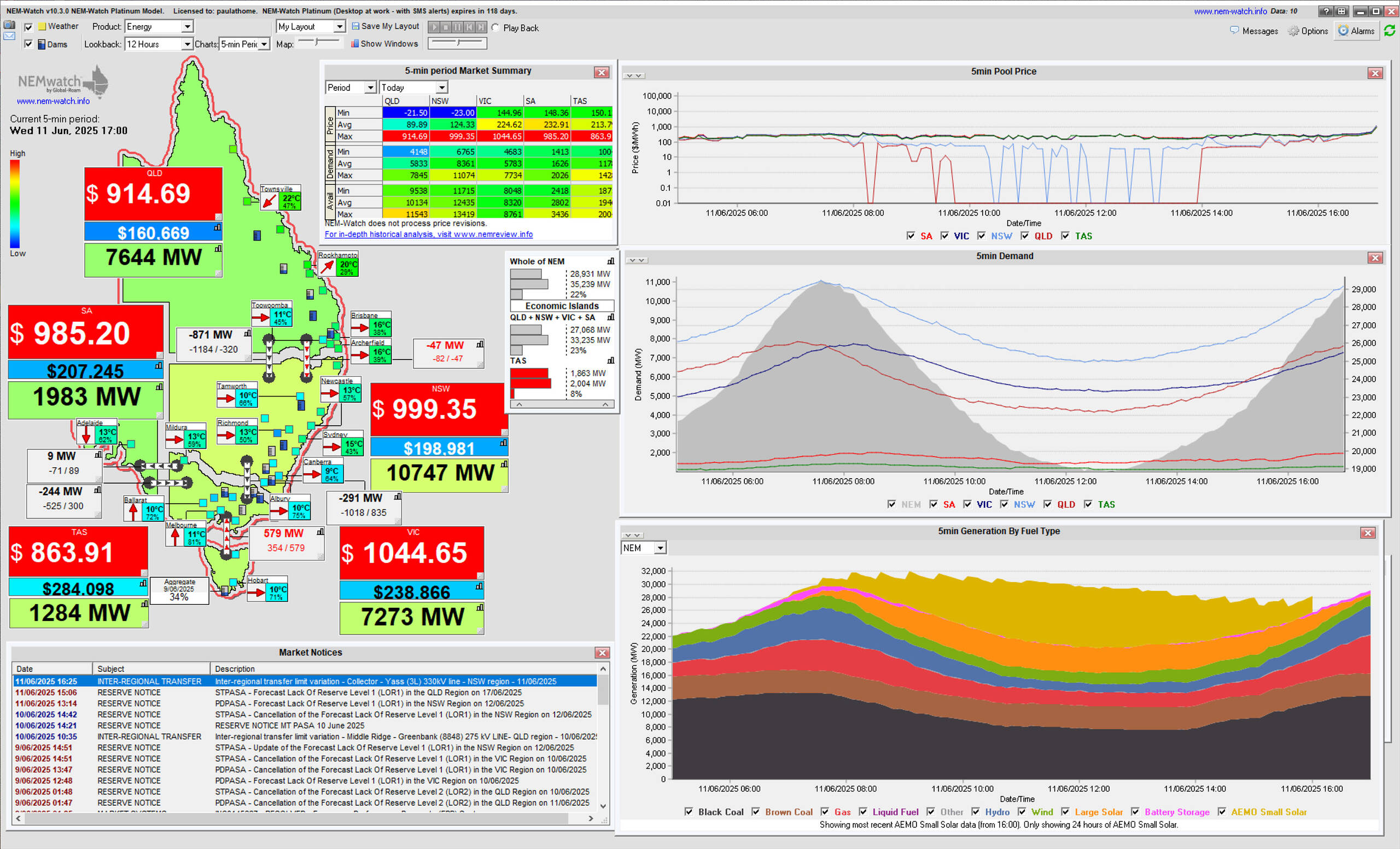Click Show Windows

click(384, 44)
